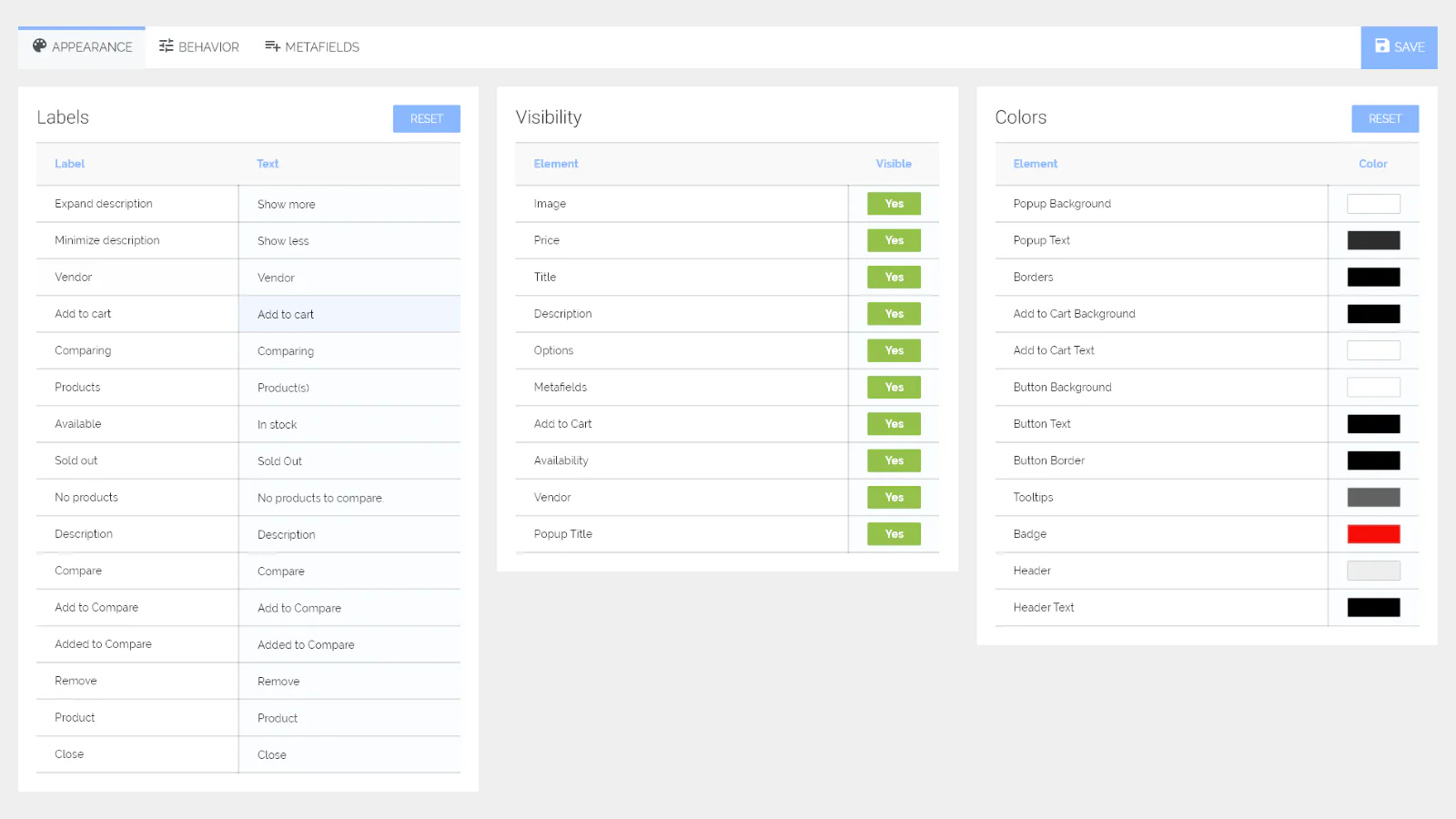This screenshot has width=1456, height=819.
Task: Toggle Vendor visibility Yes button
Action: [894, 497]
